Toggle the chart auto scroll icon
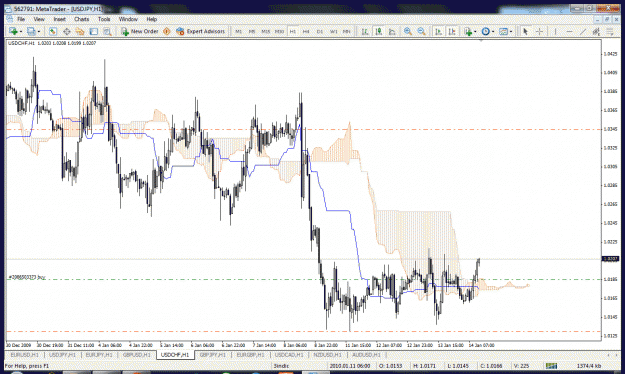625x374 pixels. pos(438,31)
